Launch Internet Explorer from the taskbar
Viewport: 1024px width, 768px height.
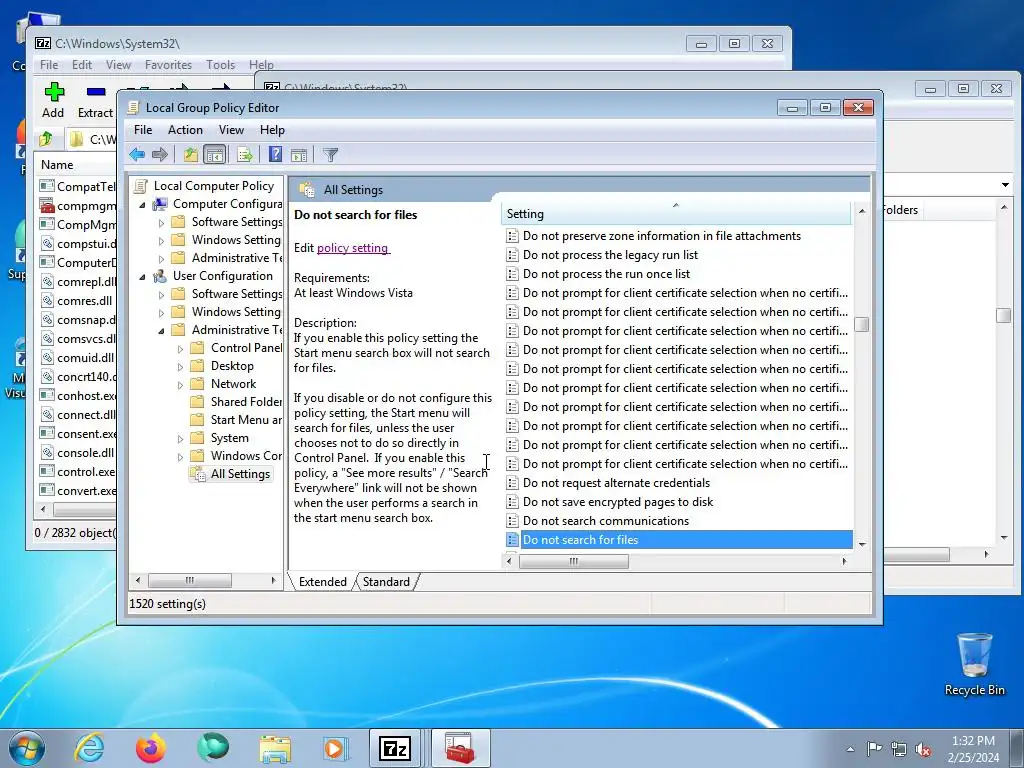pyautogui.click(x=89, y=748)
